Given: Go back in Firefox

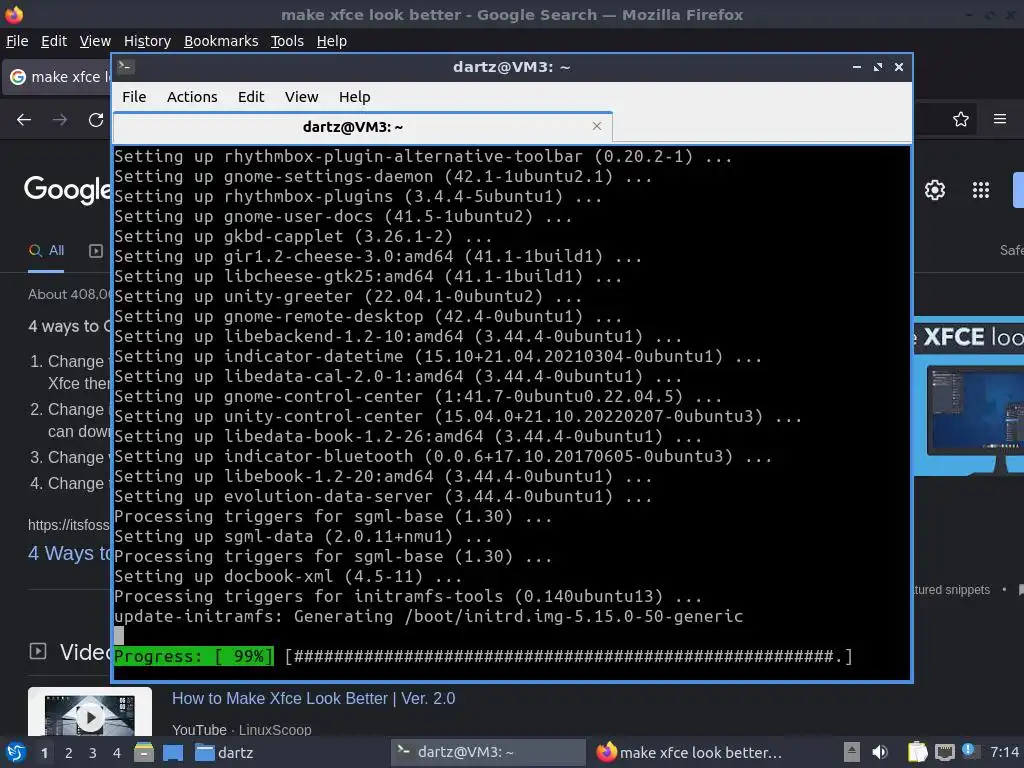Looking at the screenshot, I should coord(24,120).
